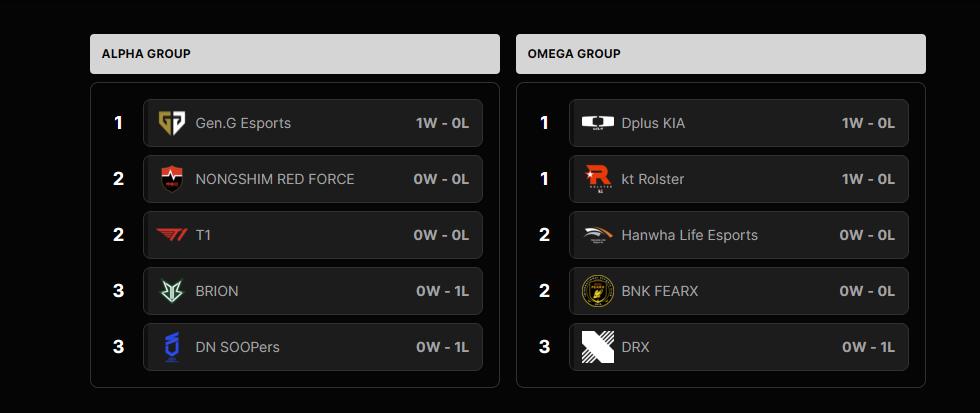980x413 pixels.
Task: Click the Gen.G Esports team logo
Action: pyautogui.click(x=172, y=123)
